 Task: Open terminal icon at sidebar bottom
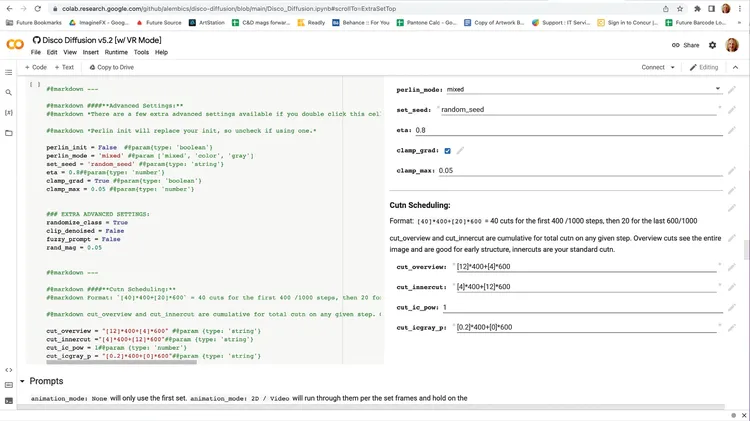pyautogui.click(x=9, y=401)
